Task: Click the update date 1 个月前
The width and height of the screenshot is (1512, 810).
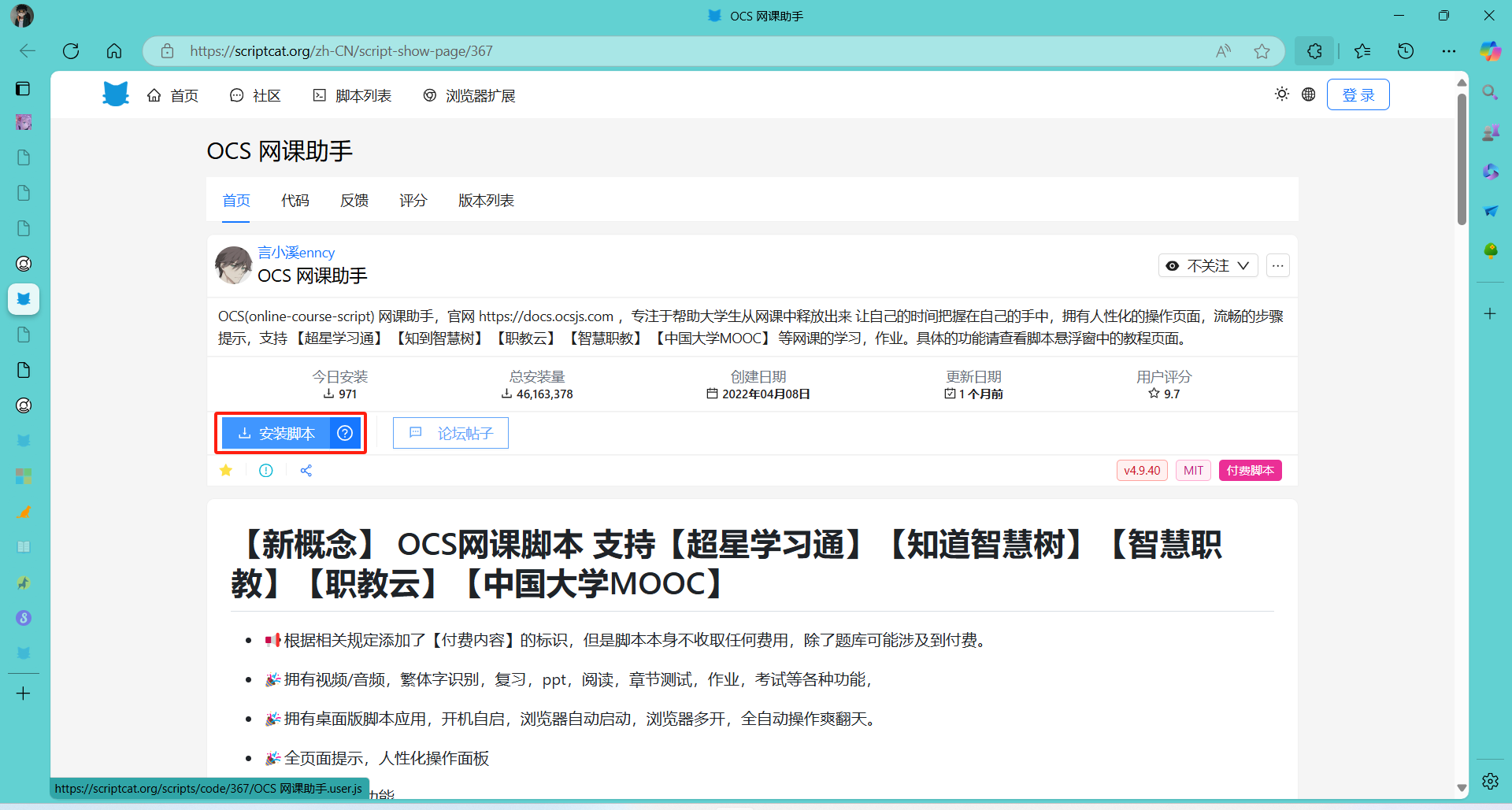Action: click(x=980, y=394)
